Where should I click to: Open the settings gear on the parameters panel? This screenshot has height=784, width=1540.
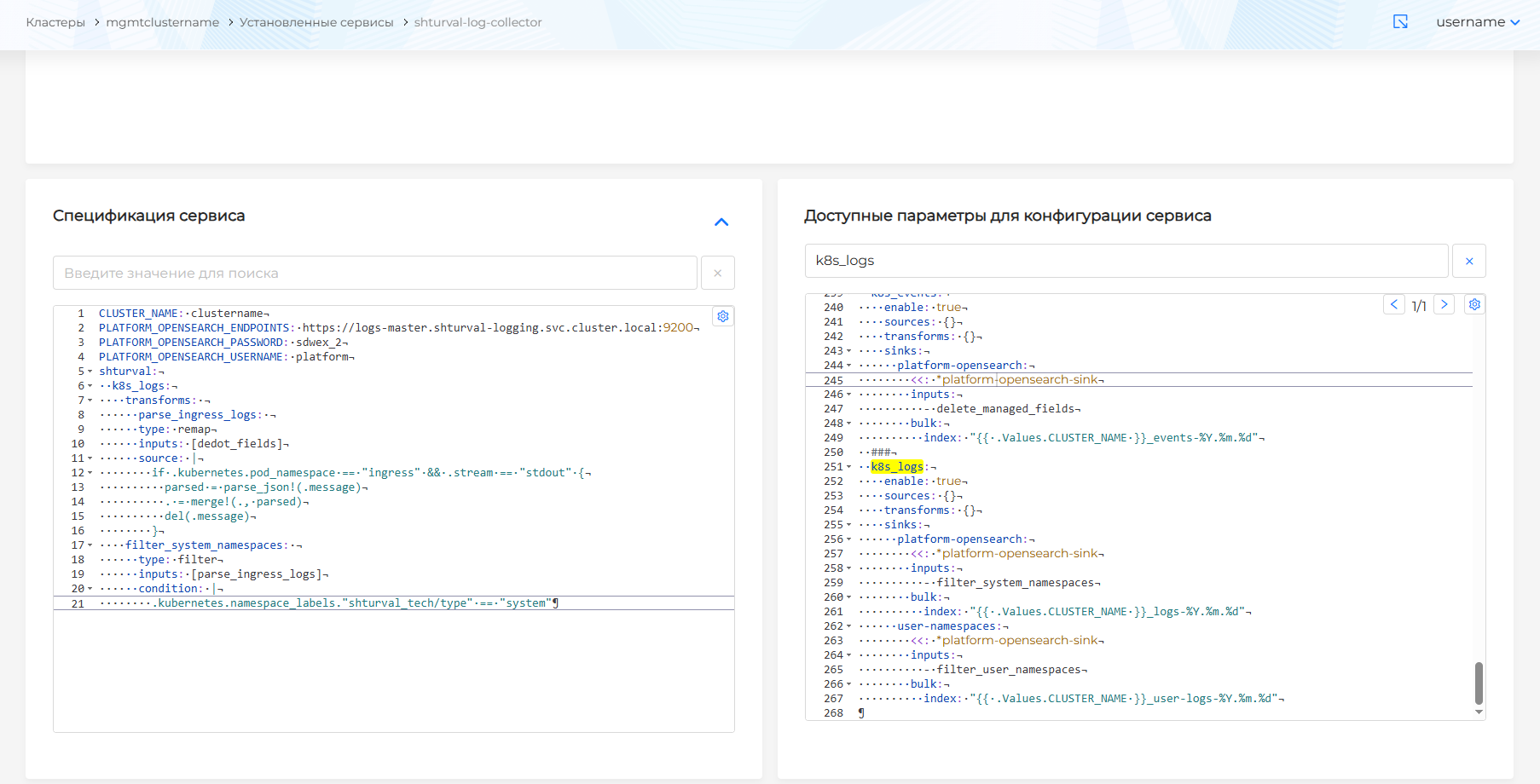1474,304
